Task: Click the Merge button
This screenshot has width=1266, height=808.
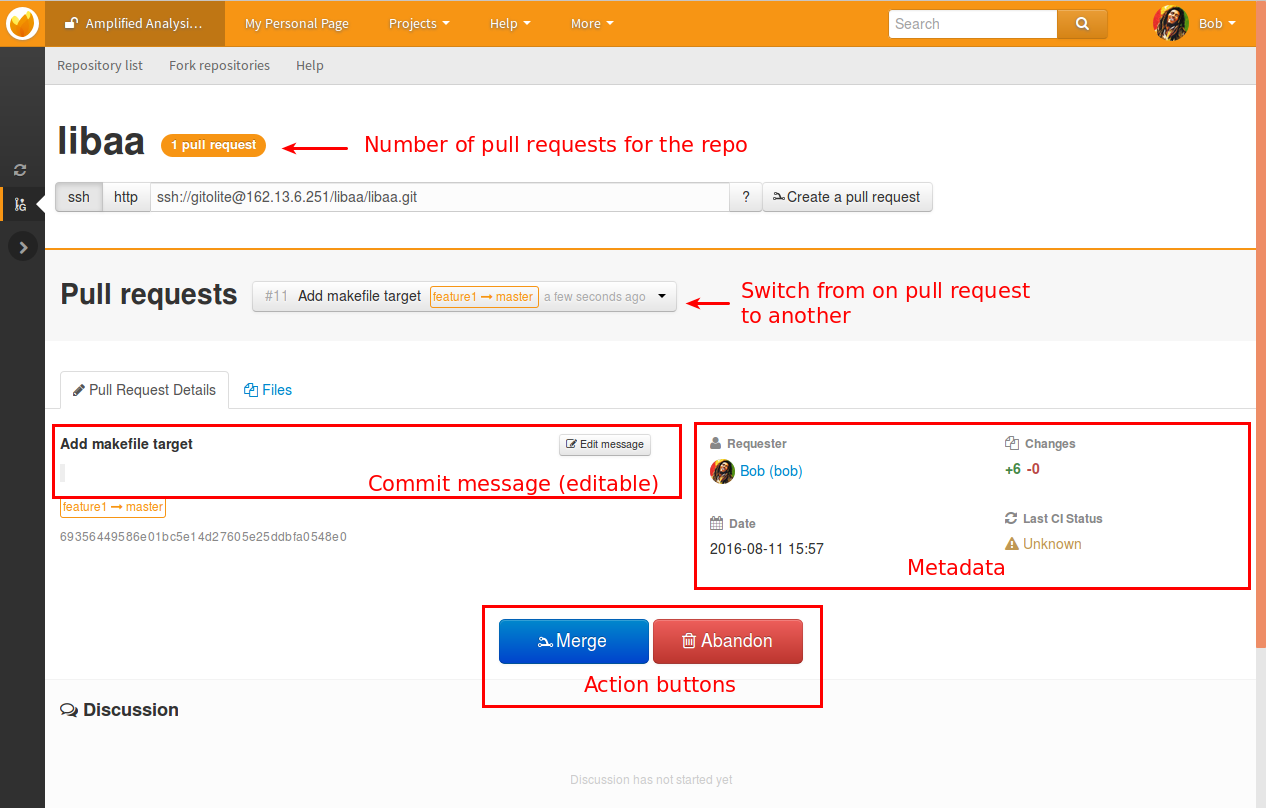Action: (x=574, y=641)
